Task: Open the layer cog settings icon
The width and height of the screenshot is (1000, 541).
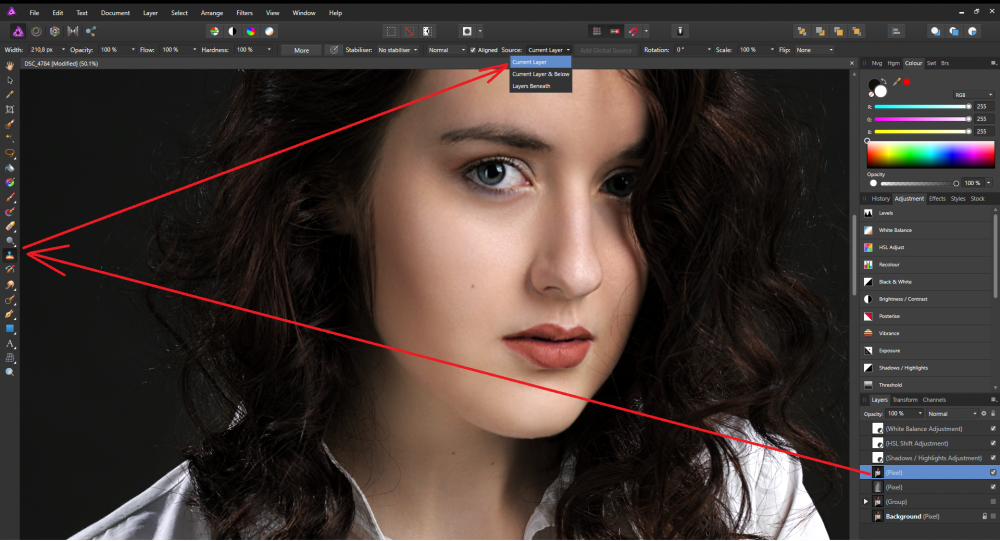Action: click(x=983, y=413)
